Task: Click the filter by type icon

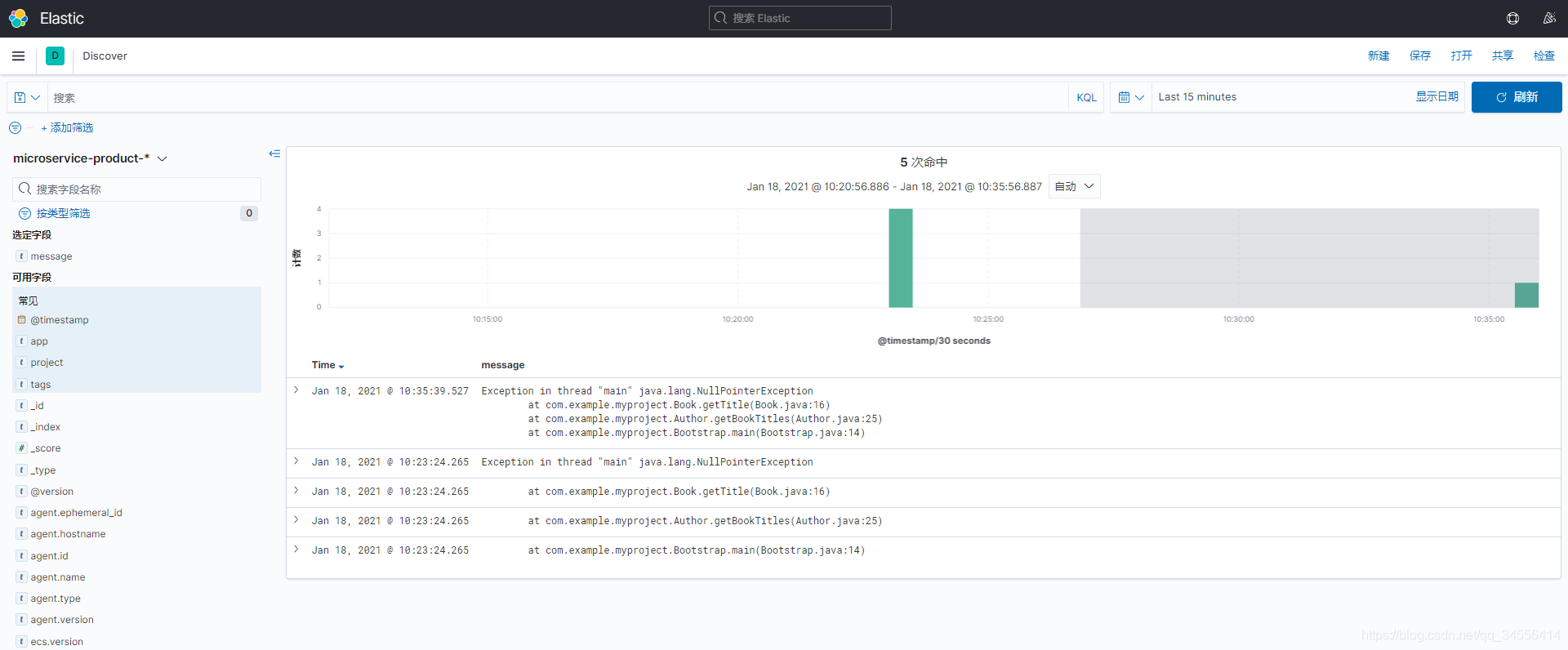Action: pyautogui.click(x=24, y=213)
